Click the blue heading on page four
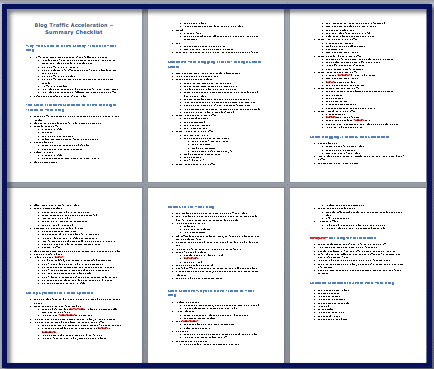Image resolution: width=434 pixels, height=369 pixels. 59,293
